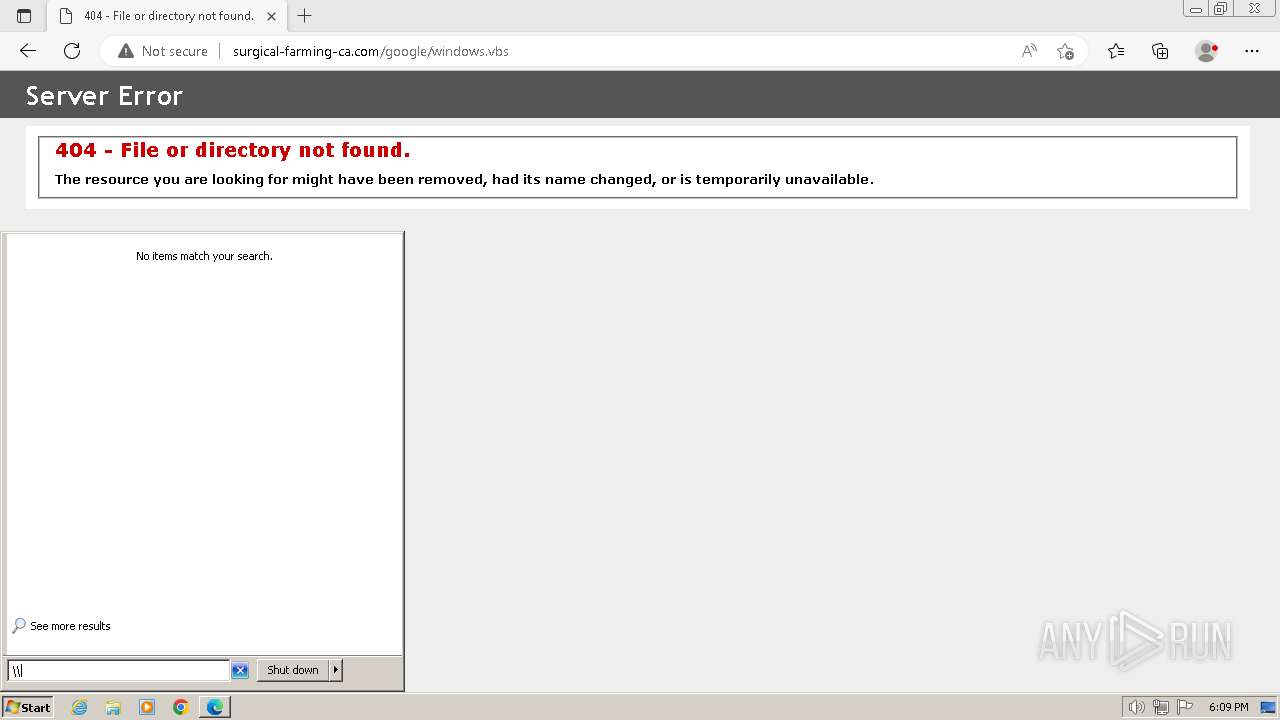The height and width of the screenshot is (720, 1280).
Task: Click the 404 - File or directory not found heading
Action: pos(232,150)
